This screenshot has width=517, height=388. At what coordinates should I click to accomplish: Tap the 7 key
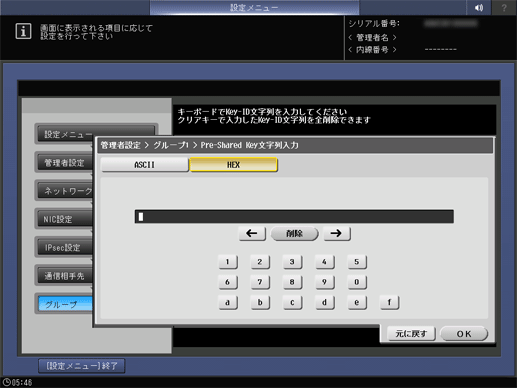260,282
